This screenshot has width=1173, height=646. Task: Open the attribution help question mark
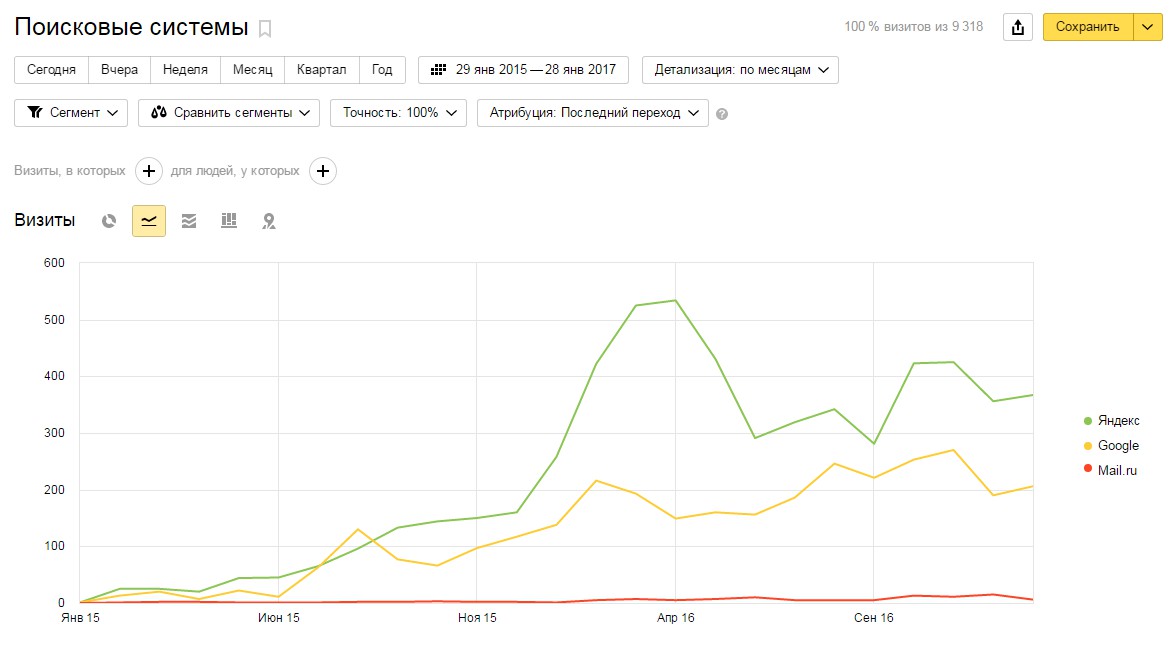click(x=722, y=114)
